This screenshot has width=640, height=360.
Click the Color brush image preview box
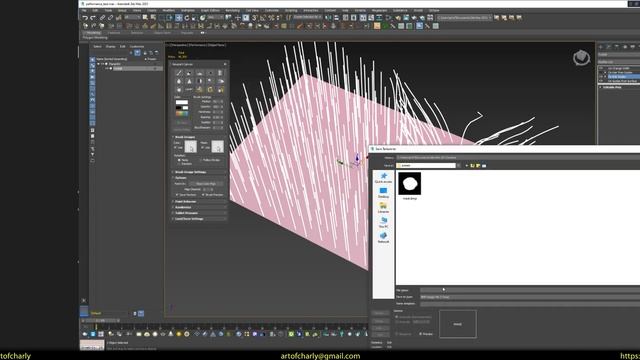191,147
